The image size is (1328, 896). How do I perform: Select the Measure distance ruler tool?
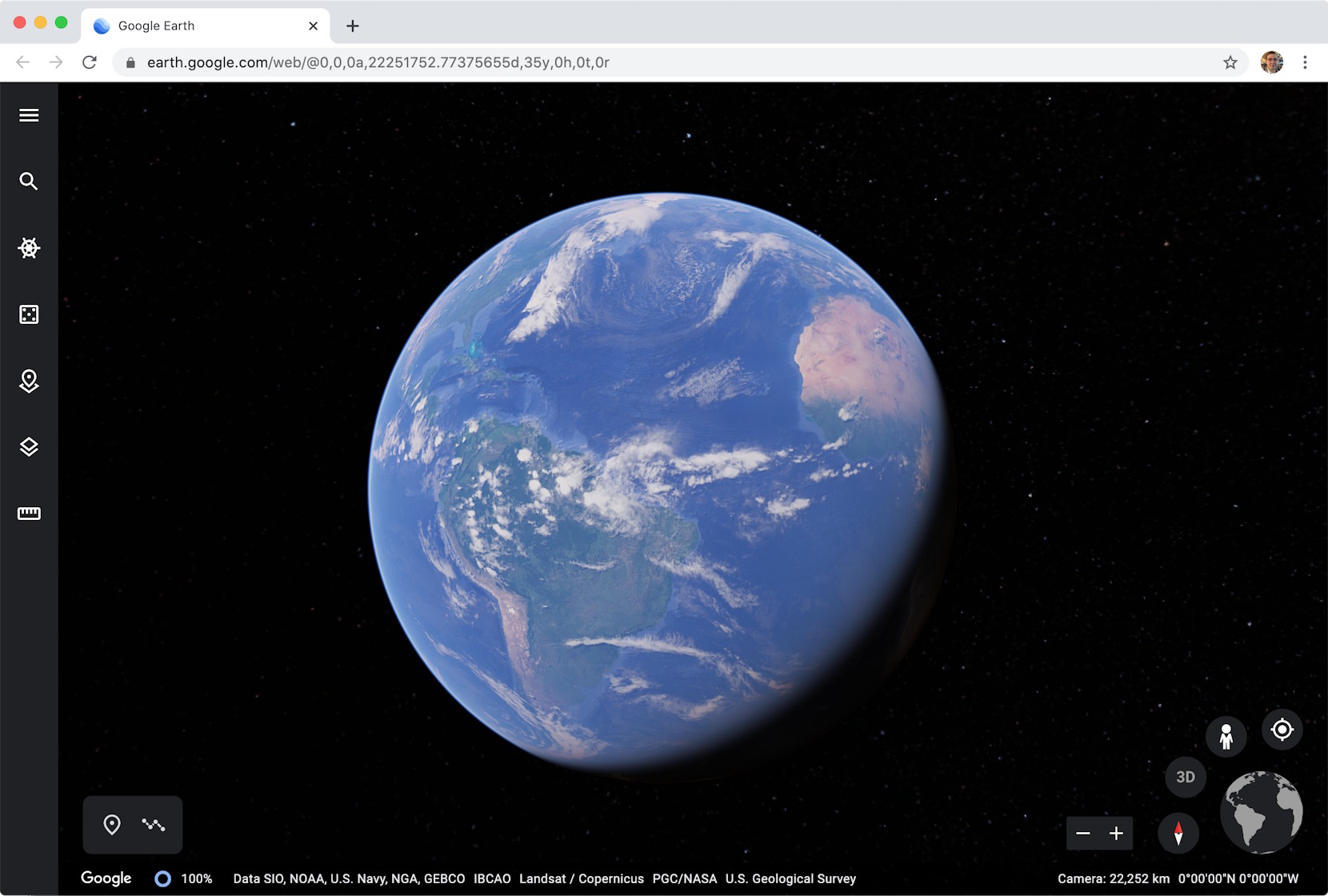pyautogui.click(x=29, y=514)
